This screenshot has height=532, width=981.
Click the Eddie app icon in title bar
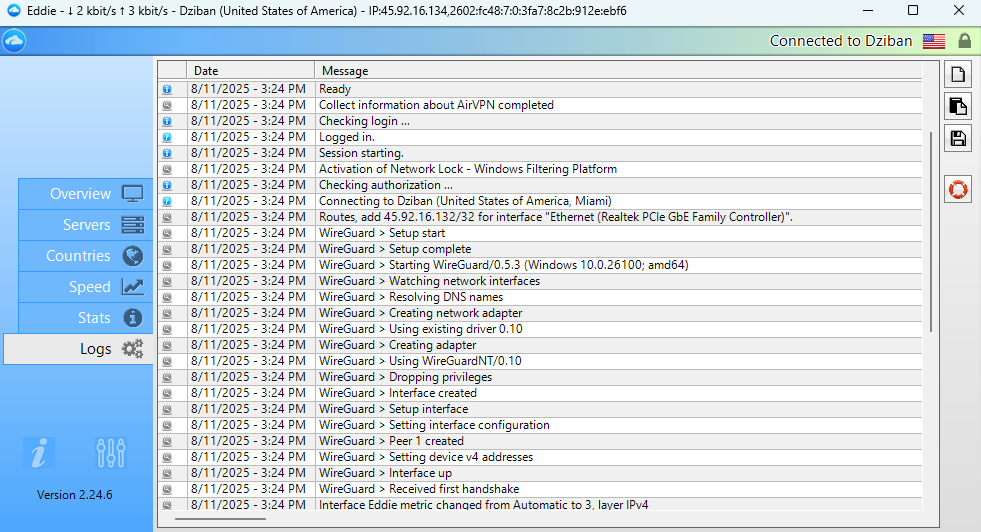coord(13,11)
